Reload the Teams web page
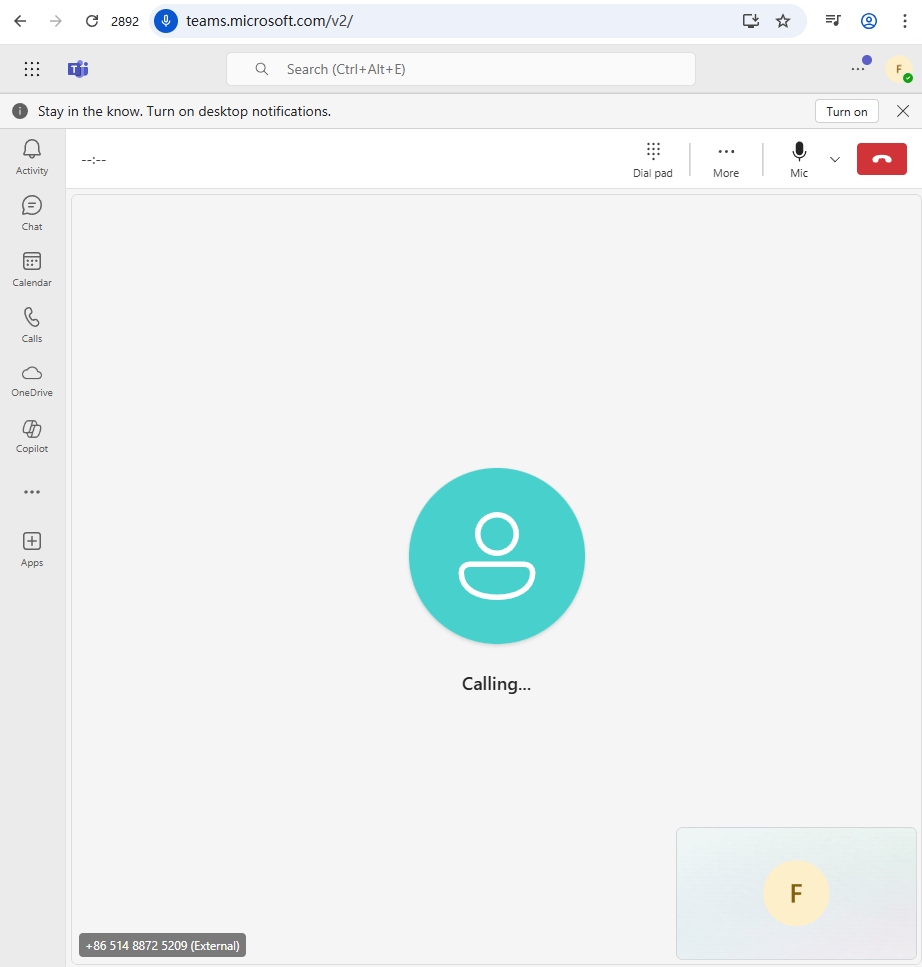 pyautogui.click(x=92, y=21)
